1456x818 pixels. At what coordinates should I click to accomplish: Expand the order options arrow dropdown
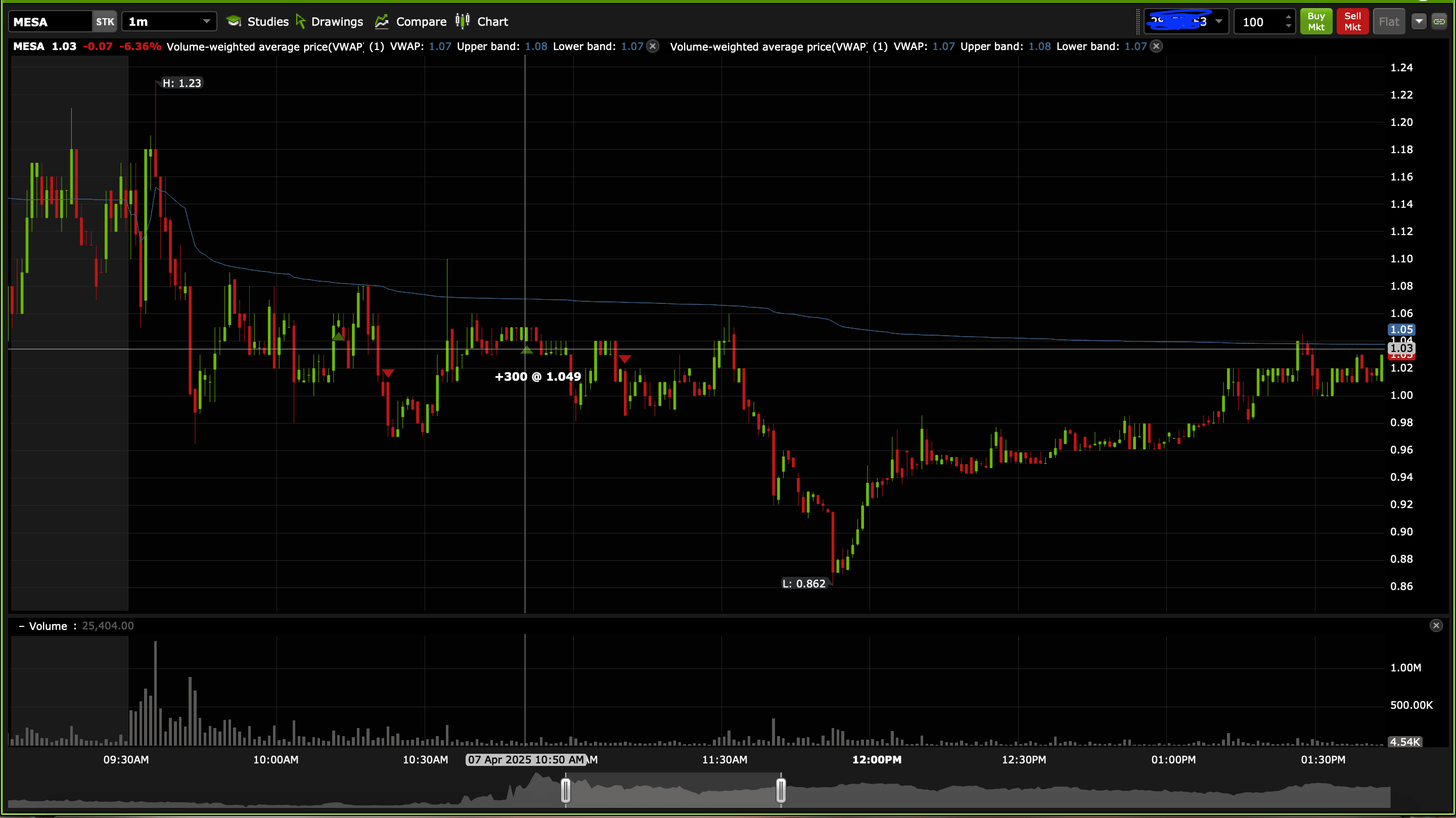click(1419, 21)
